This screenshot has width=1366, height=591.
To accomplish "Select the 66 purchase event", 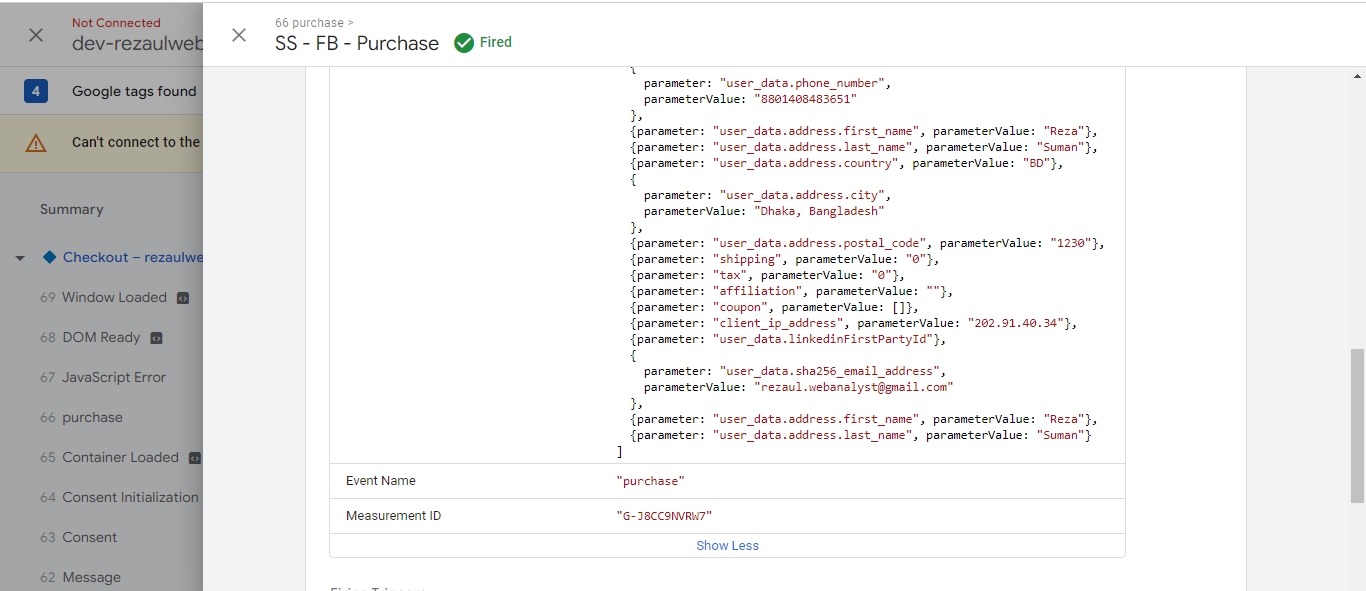I will pos(81,417).
